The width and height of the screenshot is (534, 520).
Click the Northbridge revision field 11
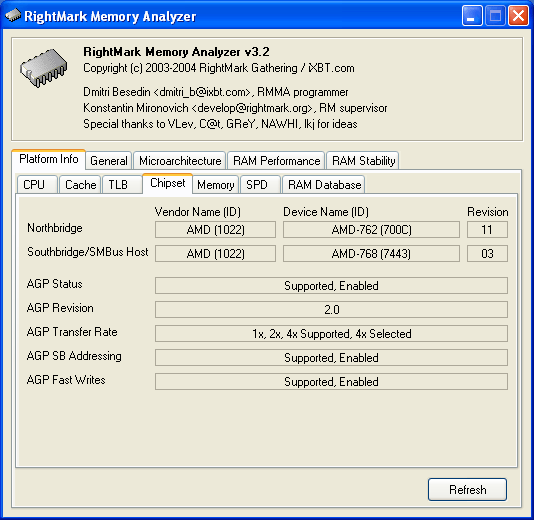coord(487,230)
